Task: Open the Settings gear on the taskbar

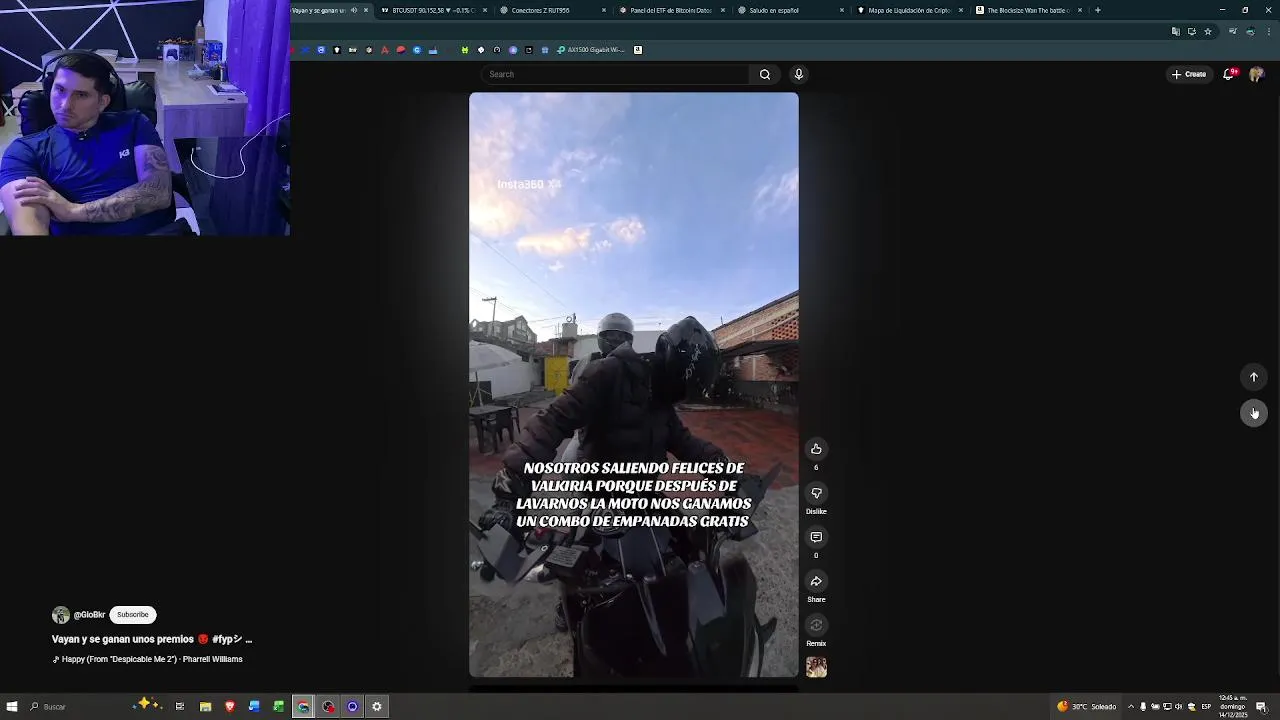Action: click(x=377, y=706)
